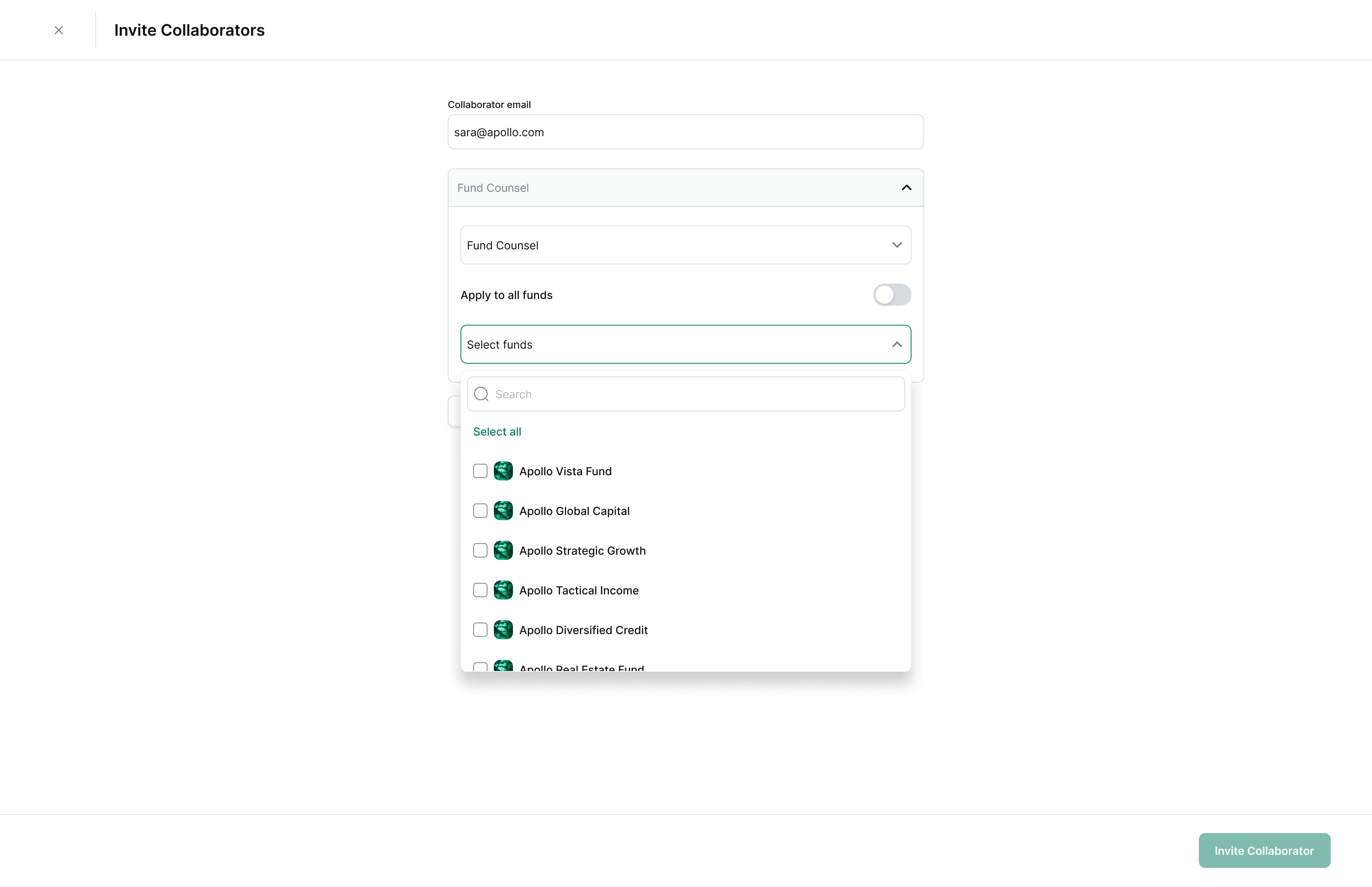
Task: Select the Apollo Diversified Credit label
Action: [584, 630]
